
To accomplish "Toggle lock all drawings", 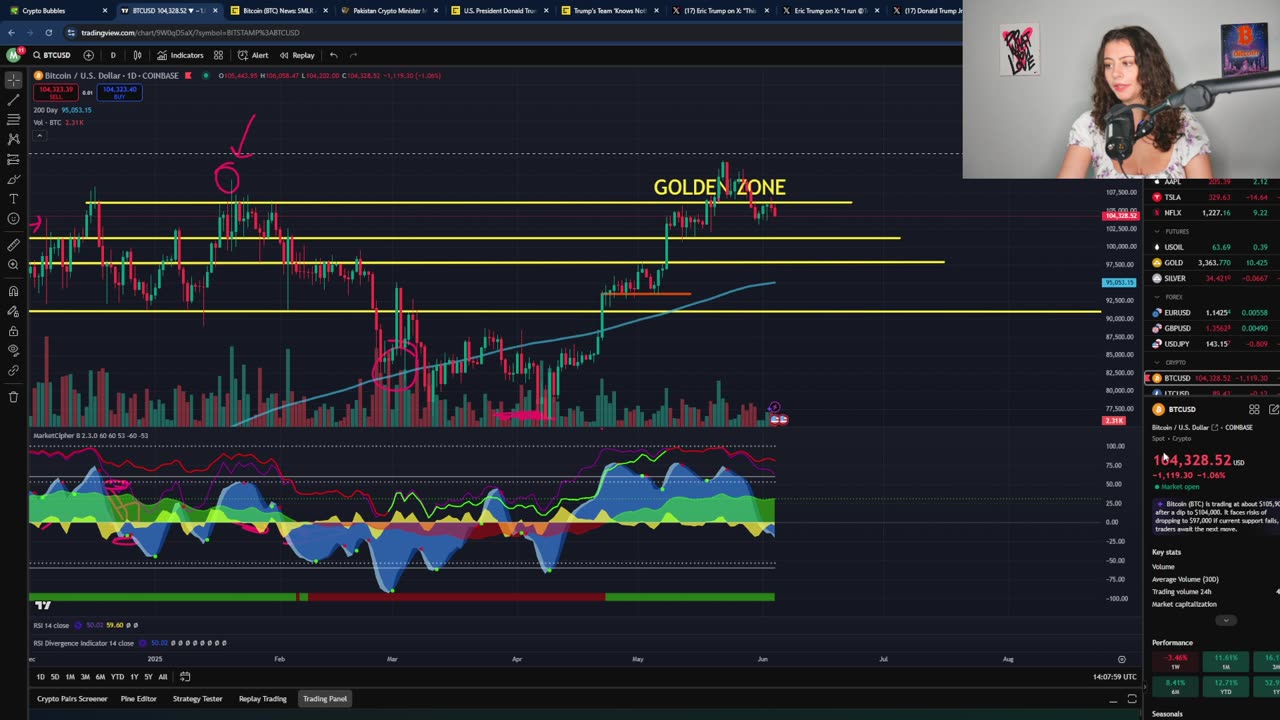I will coord(13,331).
